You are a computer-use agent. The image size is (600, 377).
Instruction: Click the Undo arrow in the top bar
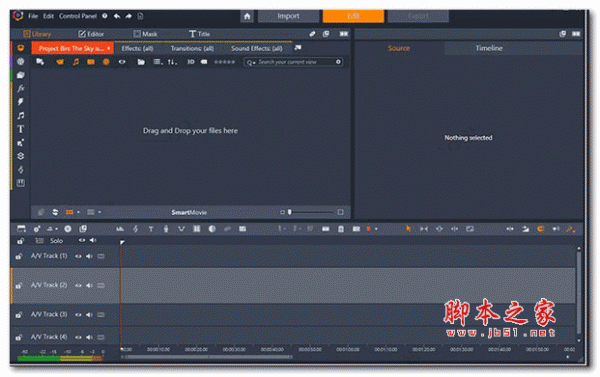[x=117, y=16]
